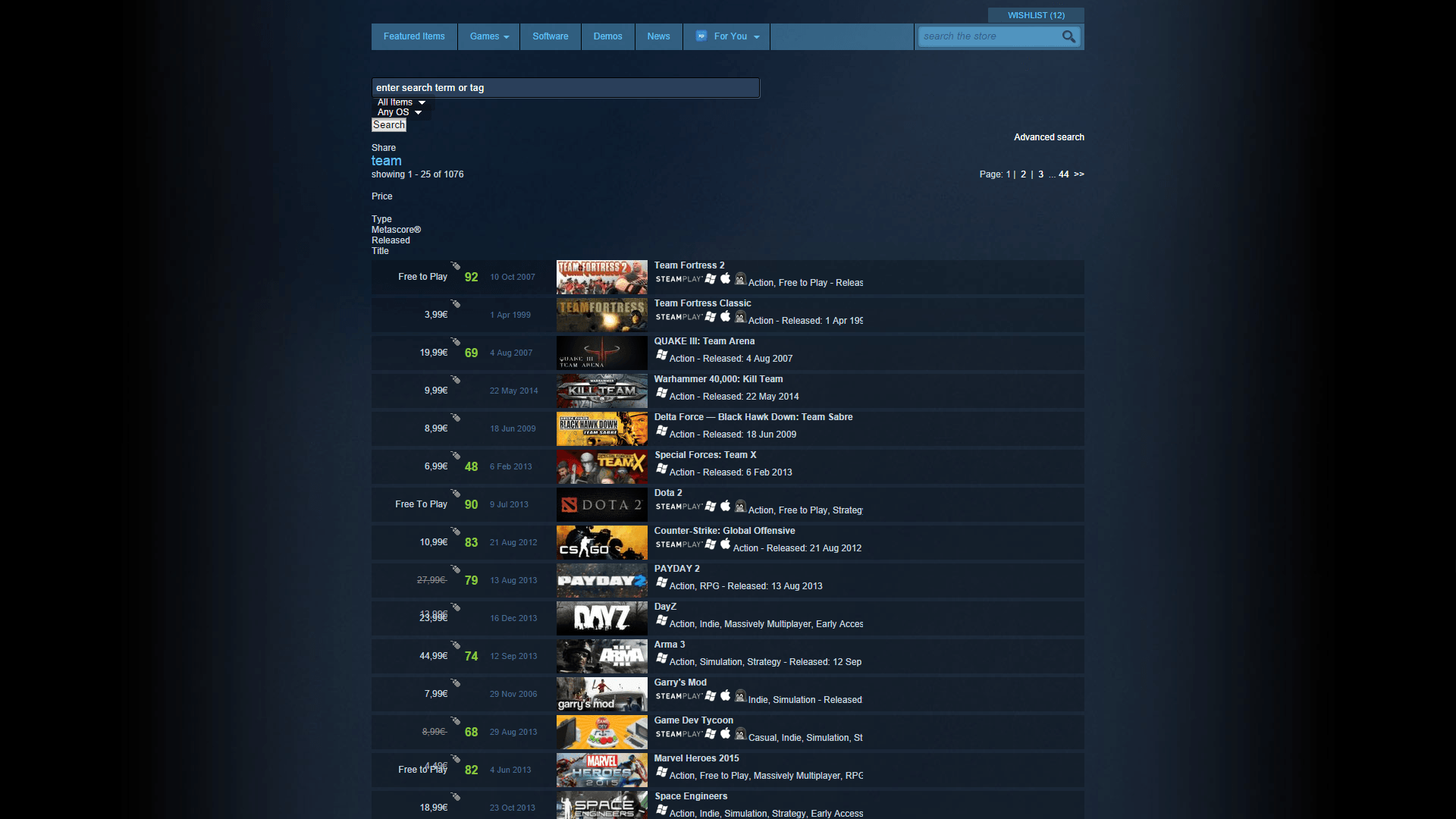Select the Software navigation tab
Image resolution: width=1456 pixels, height=819 pixels.
[x=548, y=36]
